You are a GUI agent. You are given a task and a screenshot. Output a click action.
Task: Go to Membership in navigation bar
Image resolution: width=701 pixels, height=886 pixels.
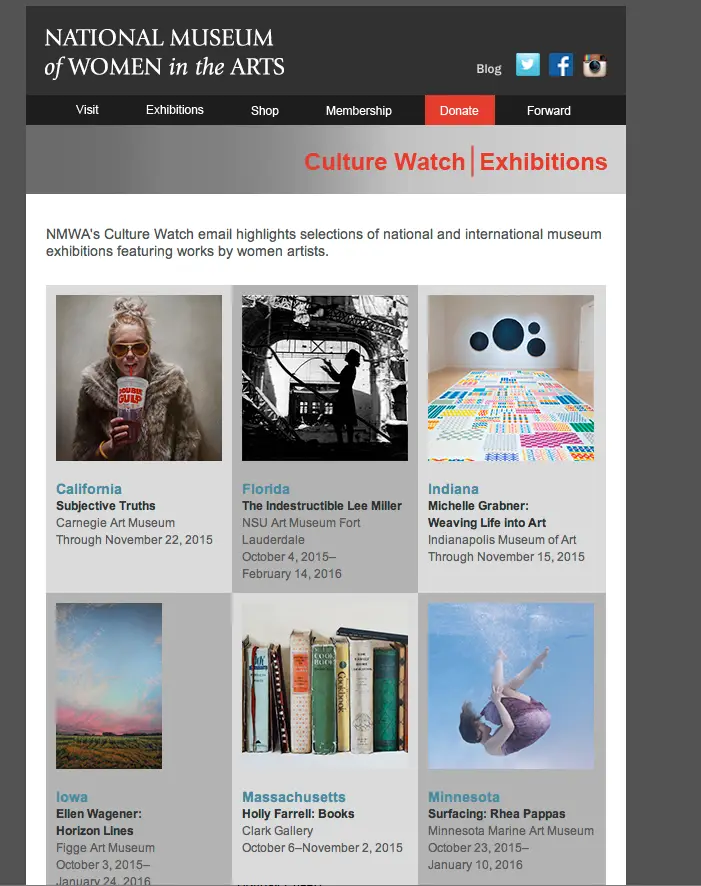359,110
